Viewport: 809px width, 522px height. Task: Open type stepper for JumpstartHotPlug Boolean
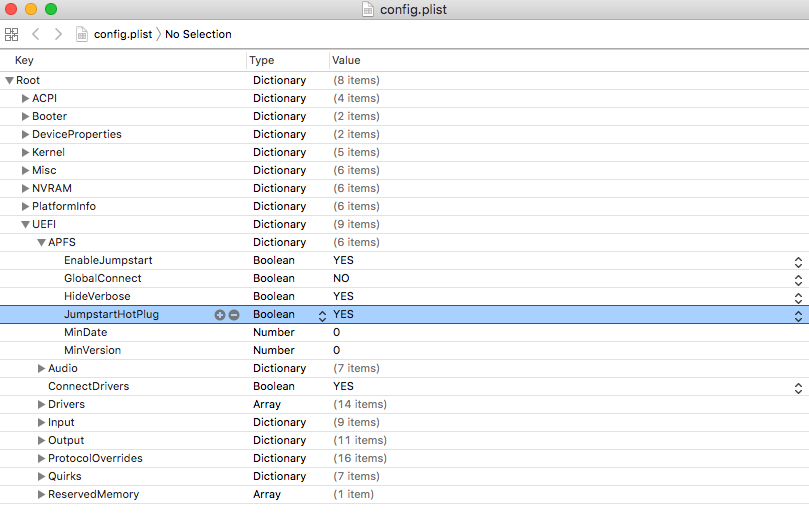click(322, 316)
